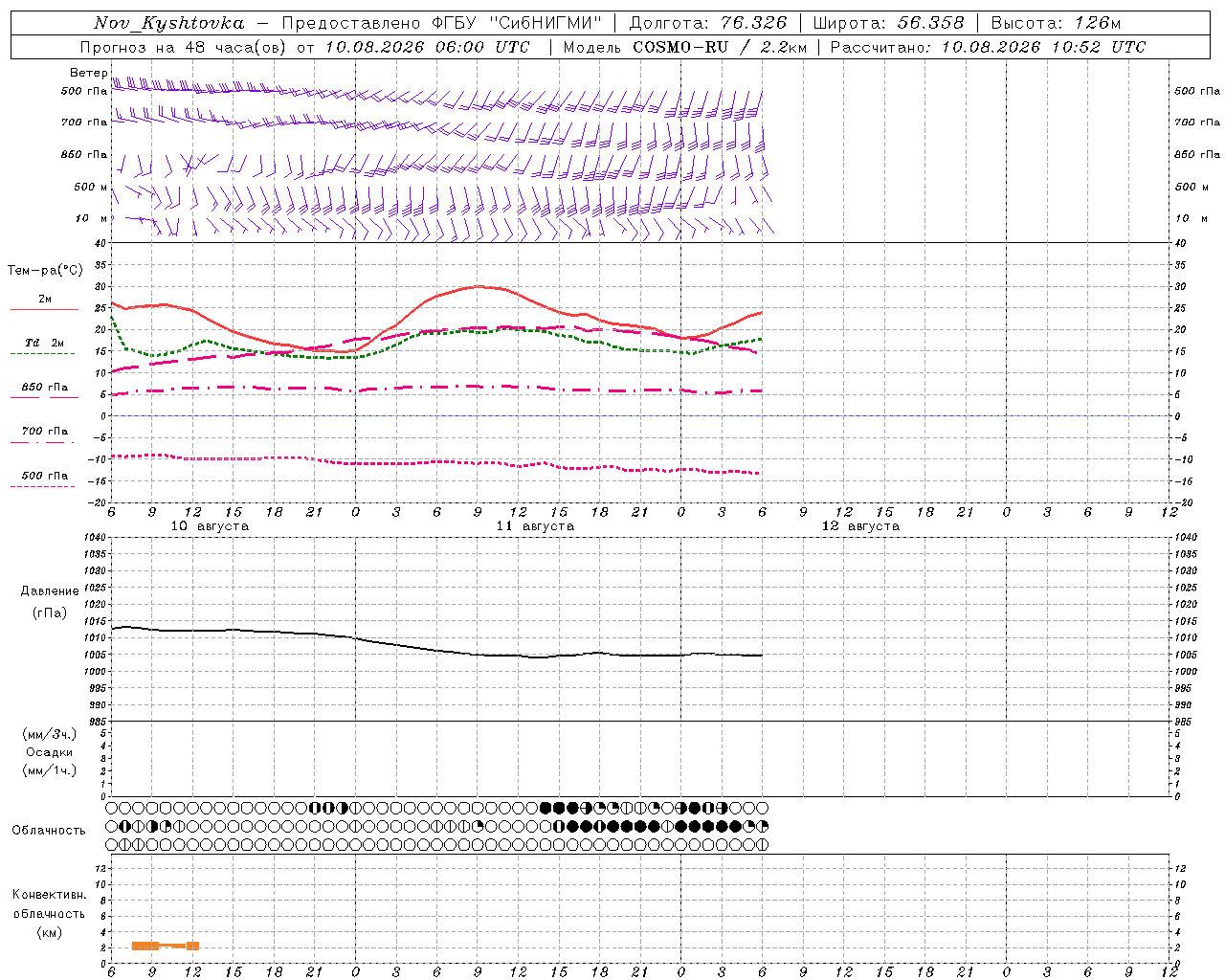Click the 11 августа date label
The image size is (1225, 980).
tap(535, 526)
